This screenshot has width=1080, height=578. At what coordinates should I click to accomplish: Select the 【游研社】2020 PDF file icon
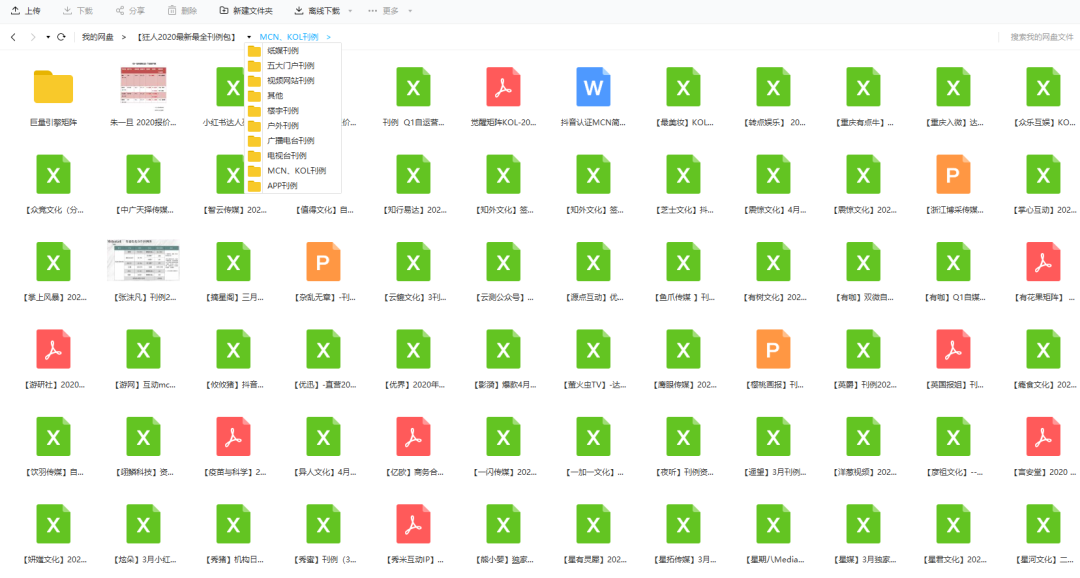click(53, 349)
